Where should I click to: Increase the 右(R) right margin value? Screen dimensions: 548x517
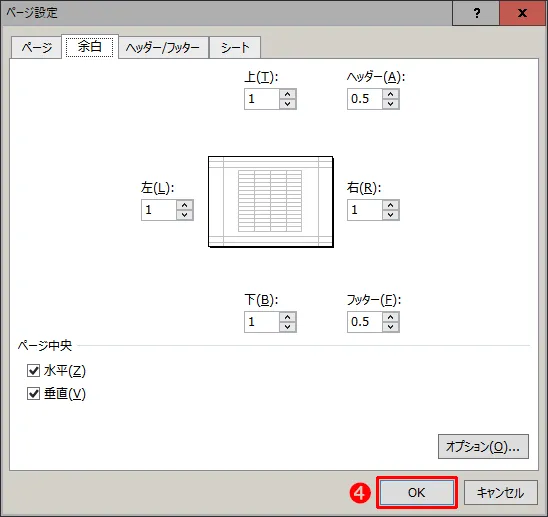click(x=391, y=205)
